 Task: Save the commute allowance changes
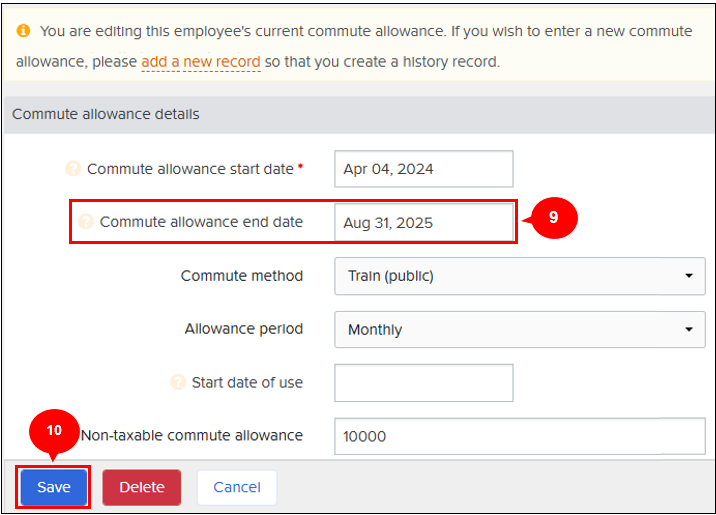(54, 487)
